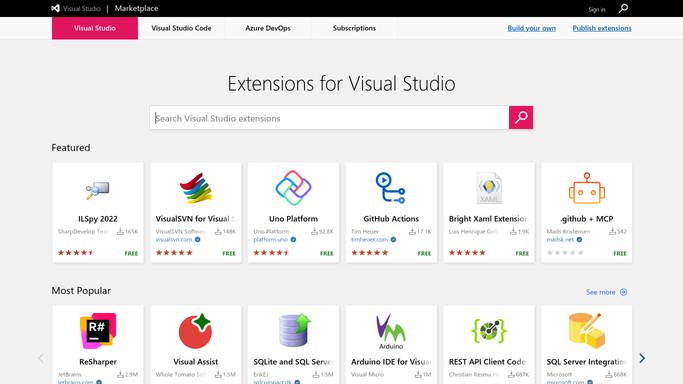Focus the Search Visual Studio extensions field
Viewport: 683px width, 384px height.
pyautogui.click(x=329, y=118)
